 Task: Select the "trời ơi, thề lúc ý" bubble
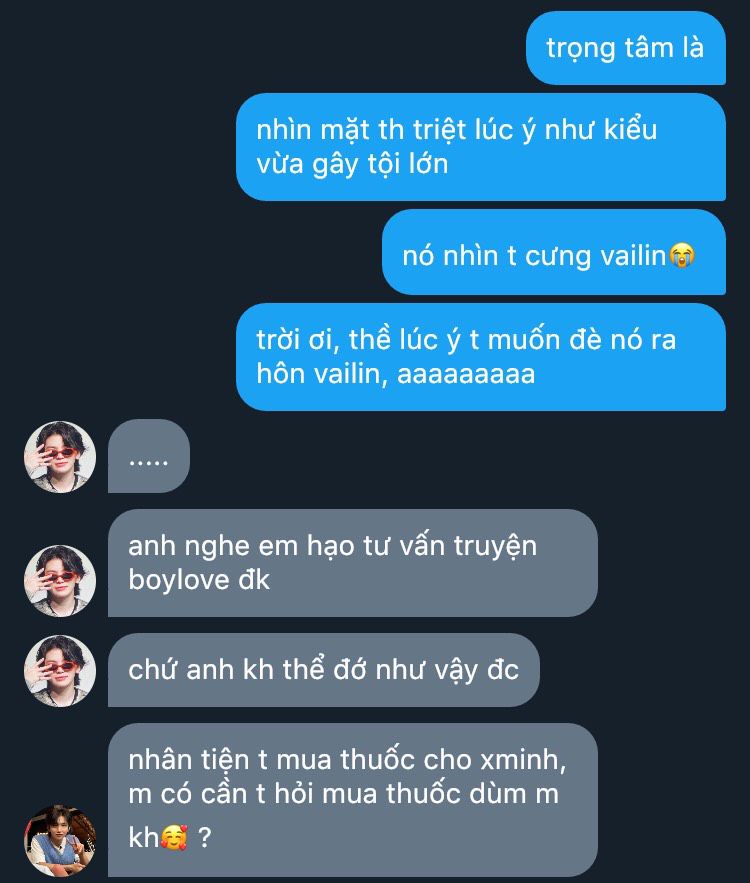point(481,357)
